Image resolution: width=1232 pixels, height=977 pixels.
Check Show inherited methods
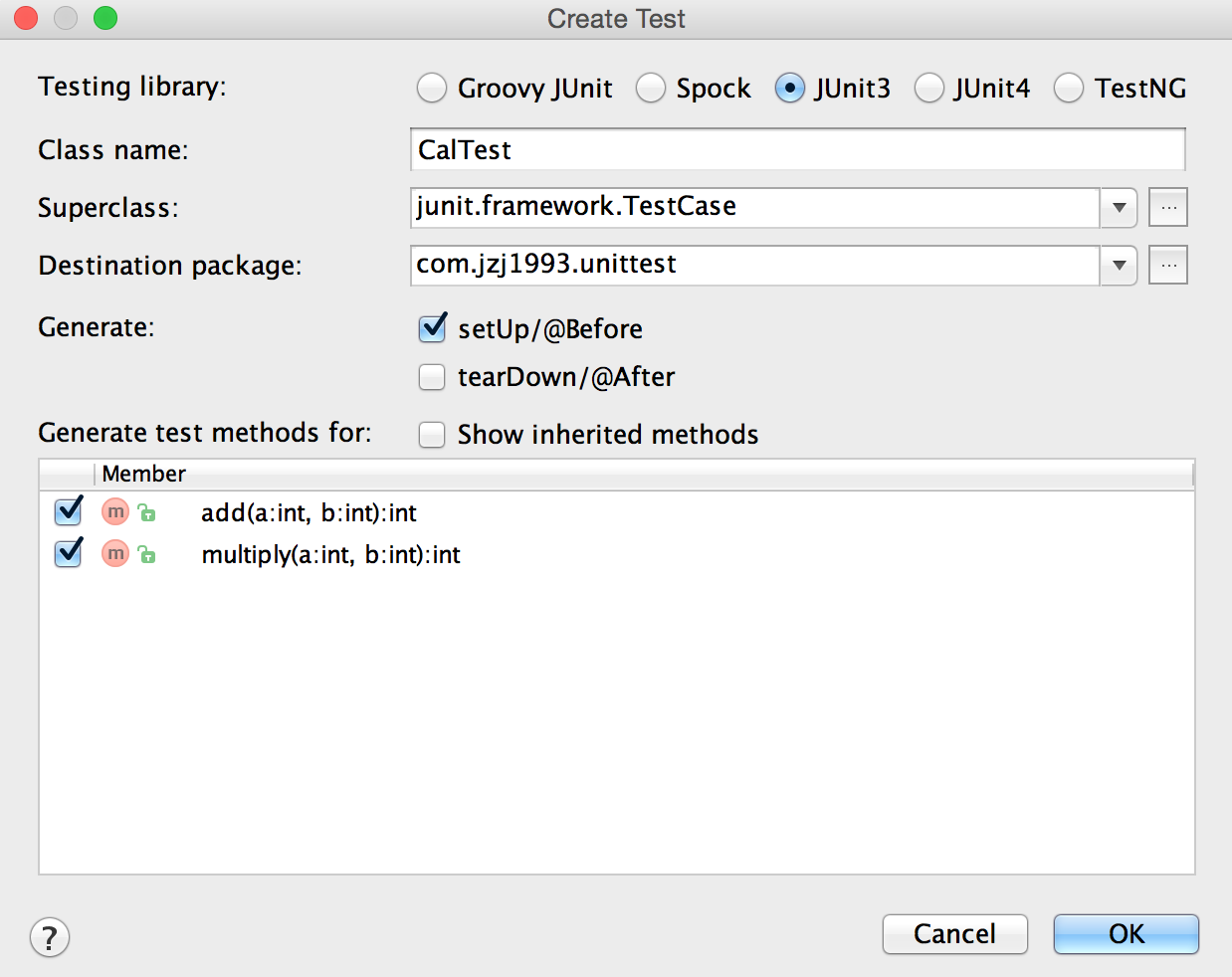[432, 435]
